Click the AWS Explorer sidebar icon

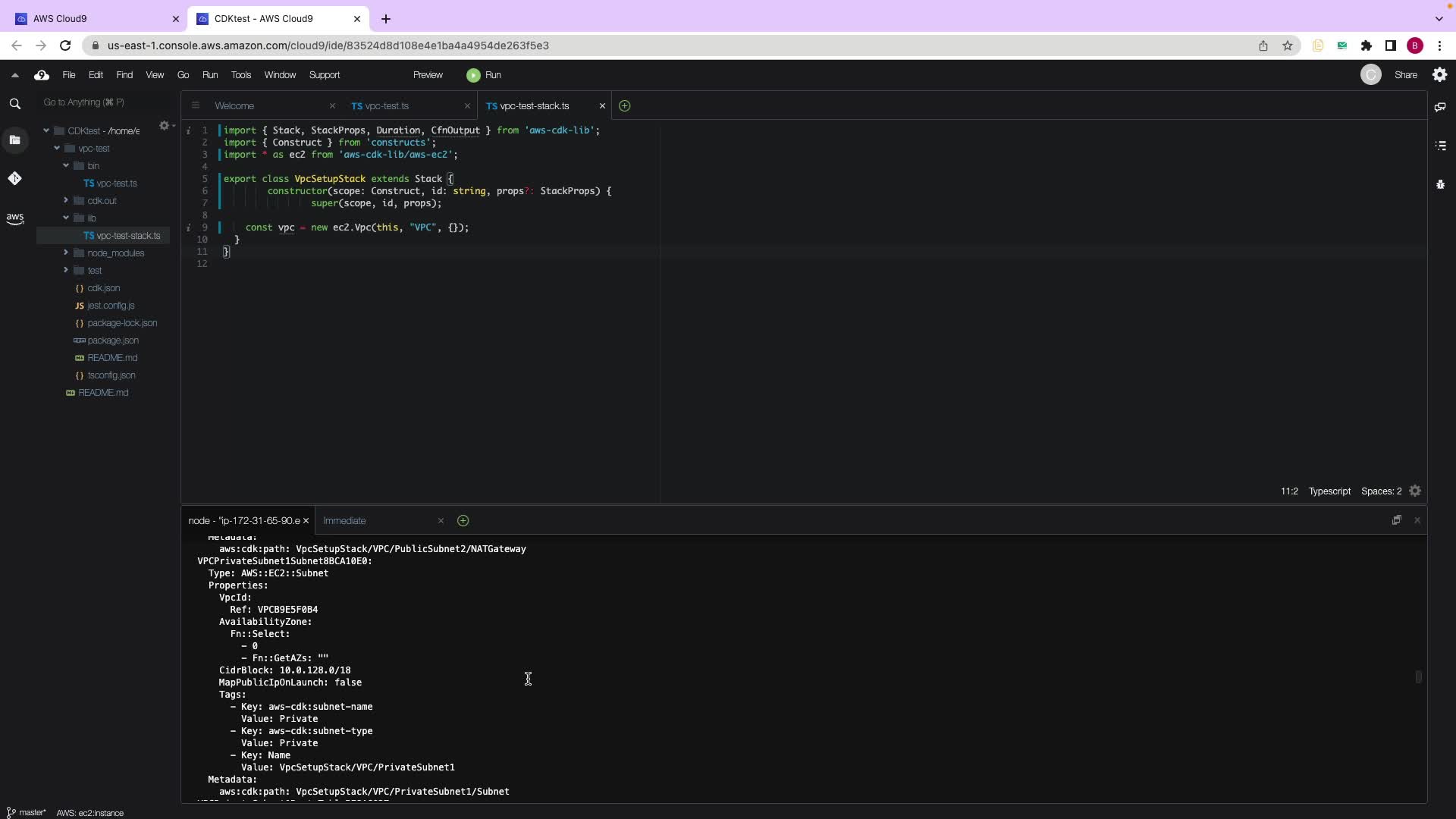14,218
